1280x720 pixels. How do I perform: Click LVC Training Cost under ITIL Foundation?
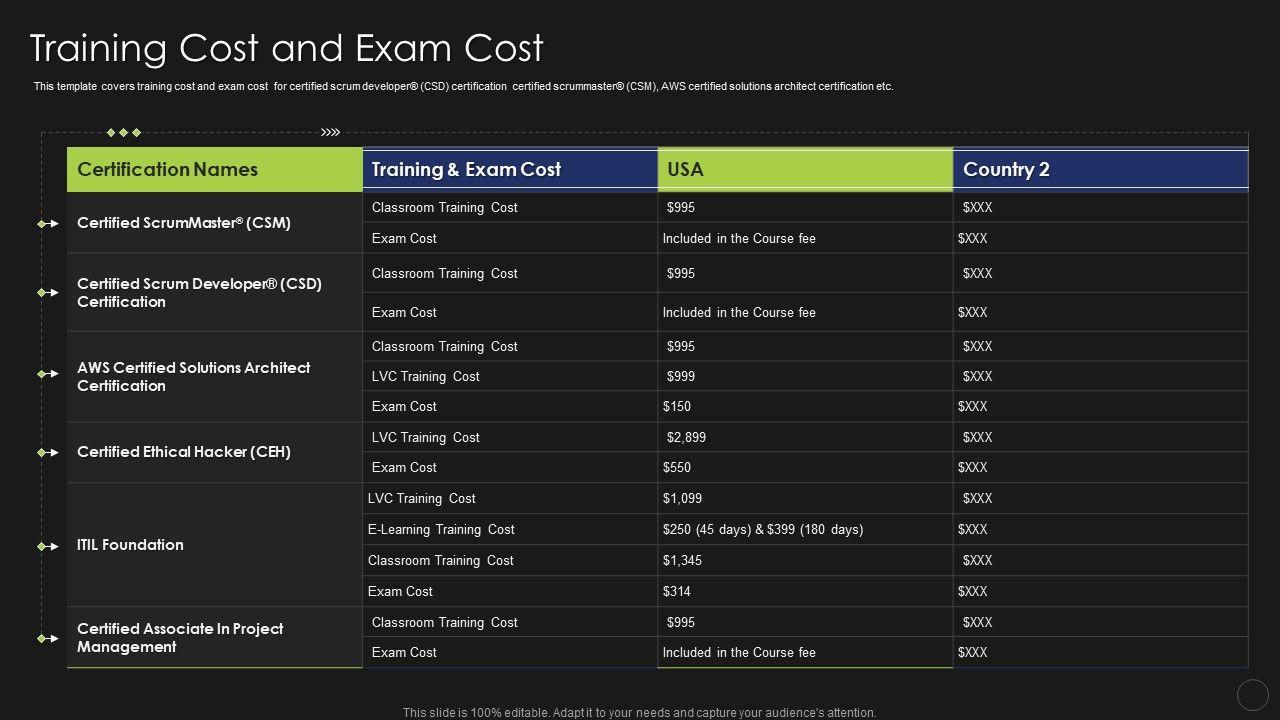tap(422, 498)
